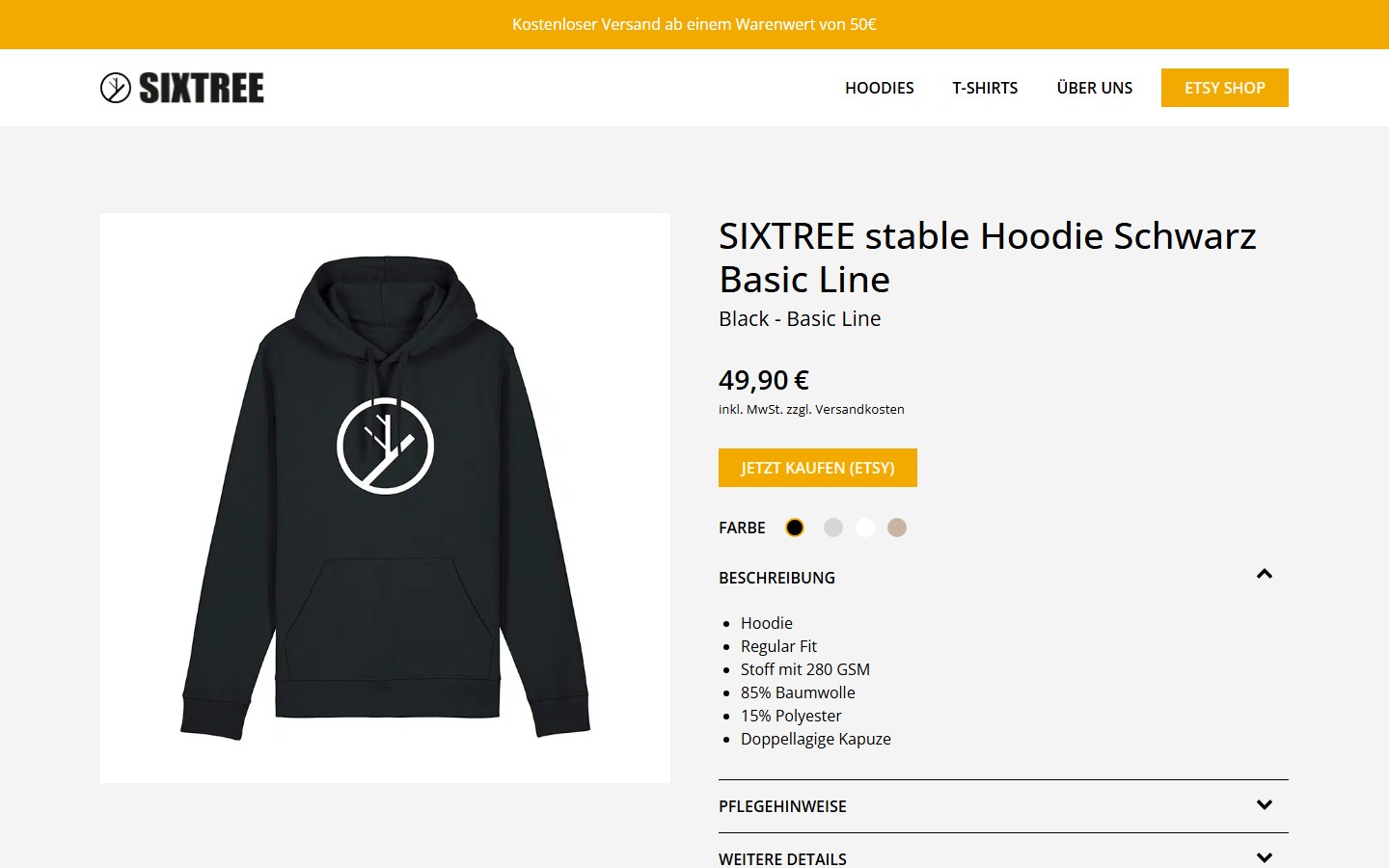The image size is (1389, 868).
Task: Click the 'inkl. MwSt. zzgl. Versandkosten' note
Action: click(x=811, y=409)
